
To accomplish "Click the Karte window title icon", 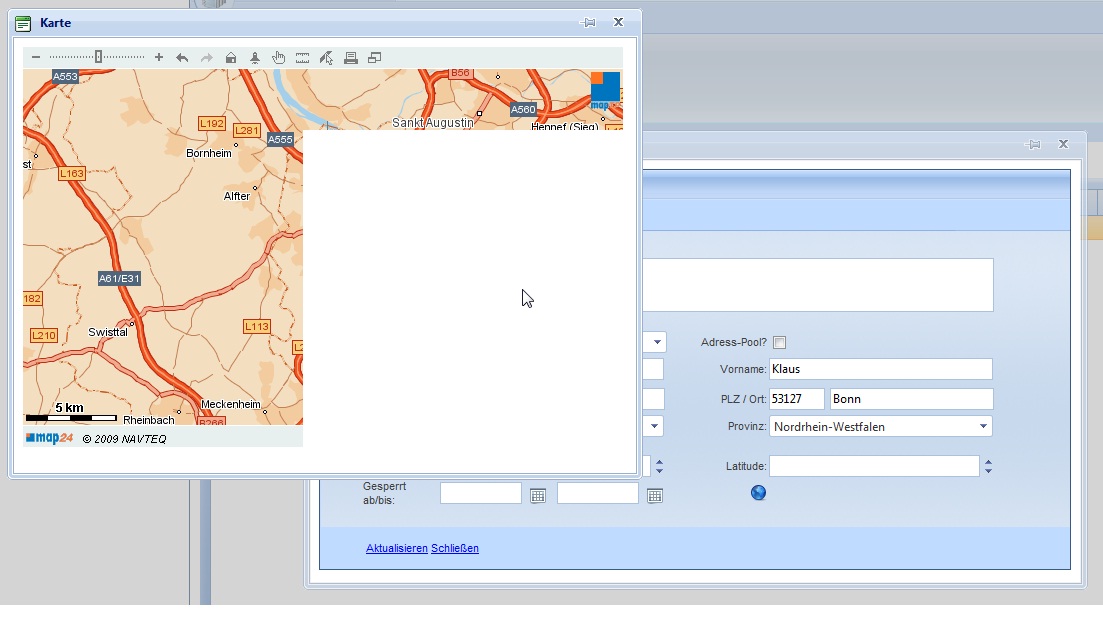I will coord(23,24).
